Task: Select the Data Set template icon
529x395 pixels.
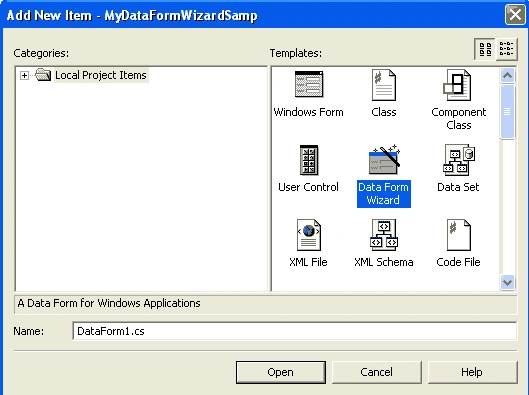Action: point(459,160)
